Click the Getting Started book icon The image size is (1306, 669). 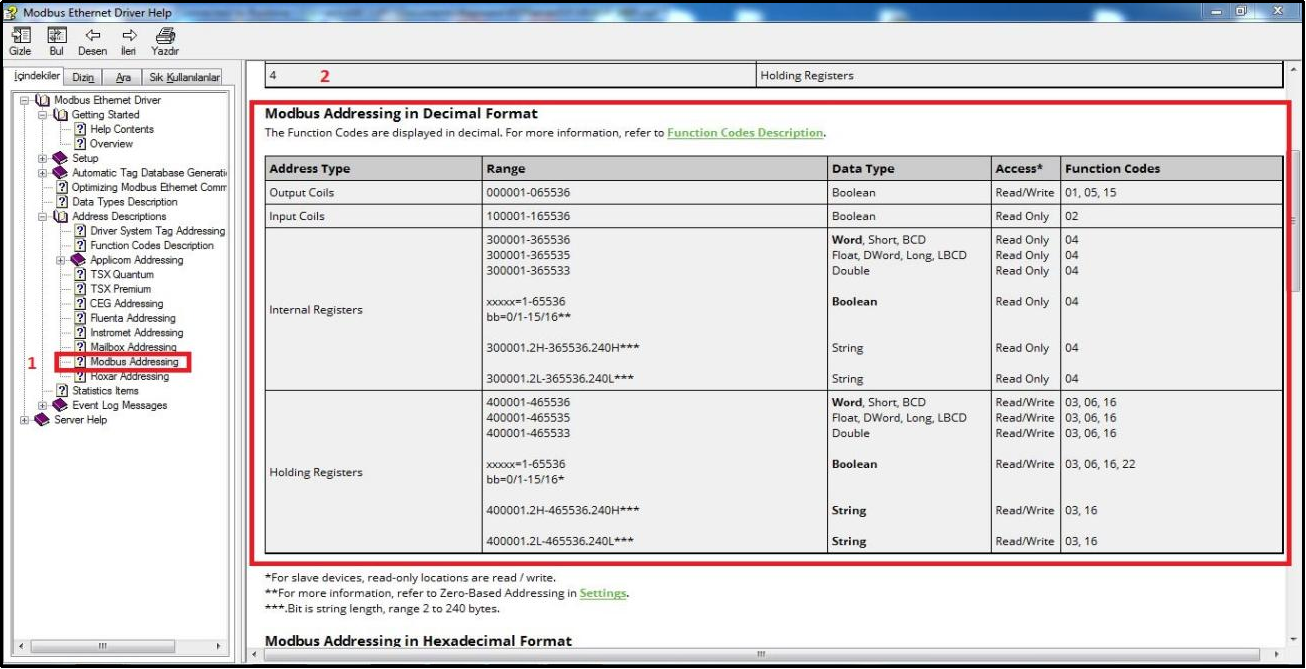[x=60, y=115]
